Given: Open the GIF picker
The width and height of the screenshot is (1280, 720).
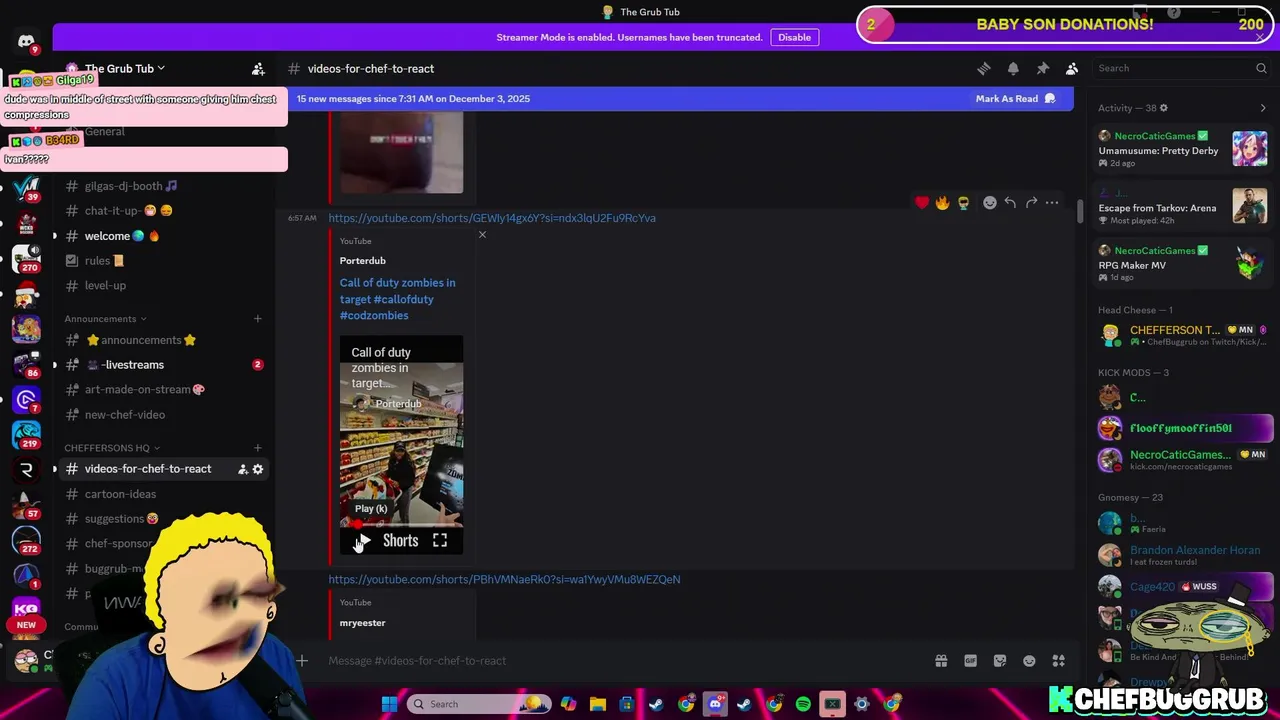Looking at the screenshot, I should (970, 661).
